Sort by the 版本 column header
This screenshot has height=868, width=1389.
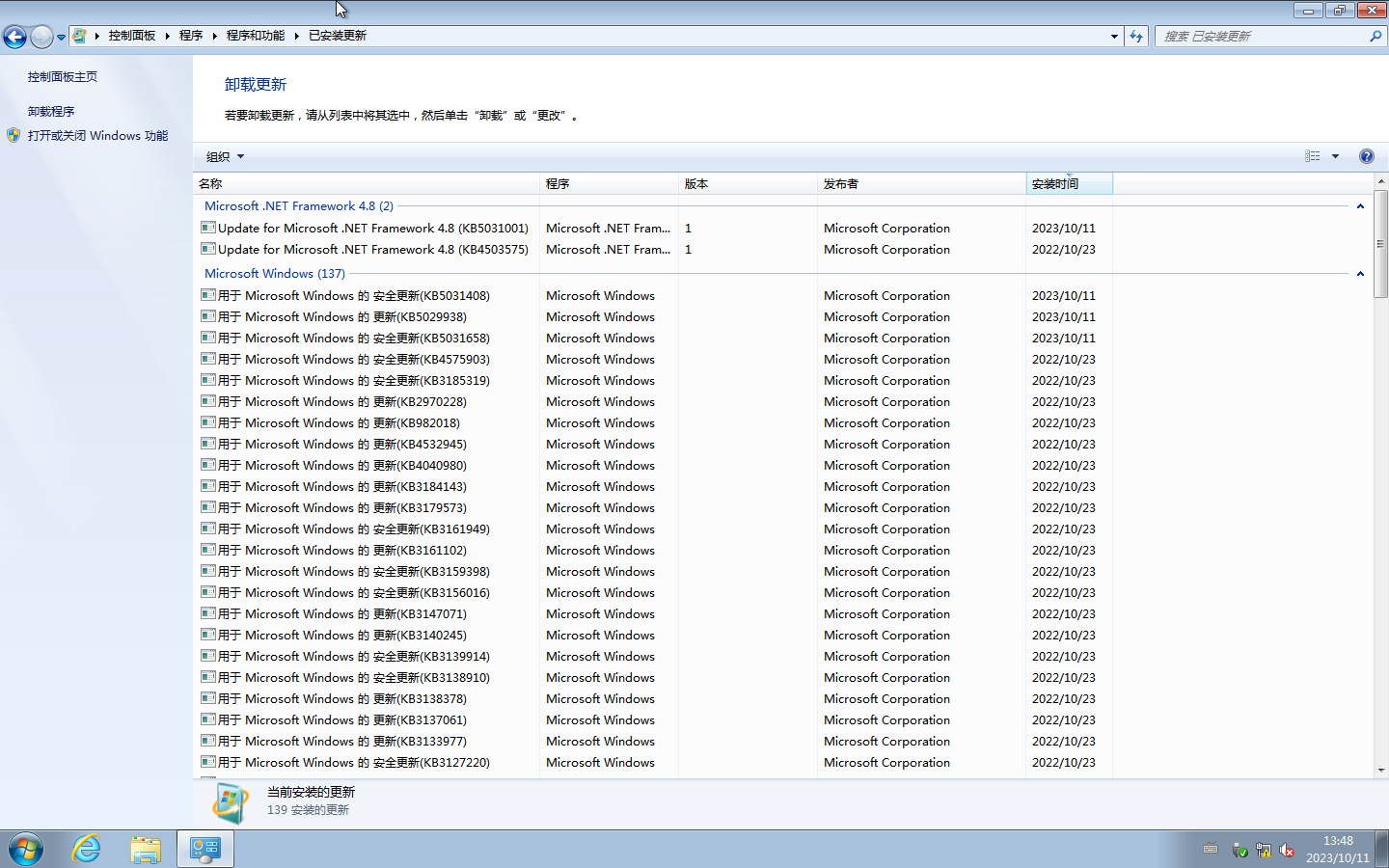coord(748,183)
